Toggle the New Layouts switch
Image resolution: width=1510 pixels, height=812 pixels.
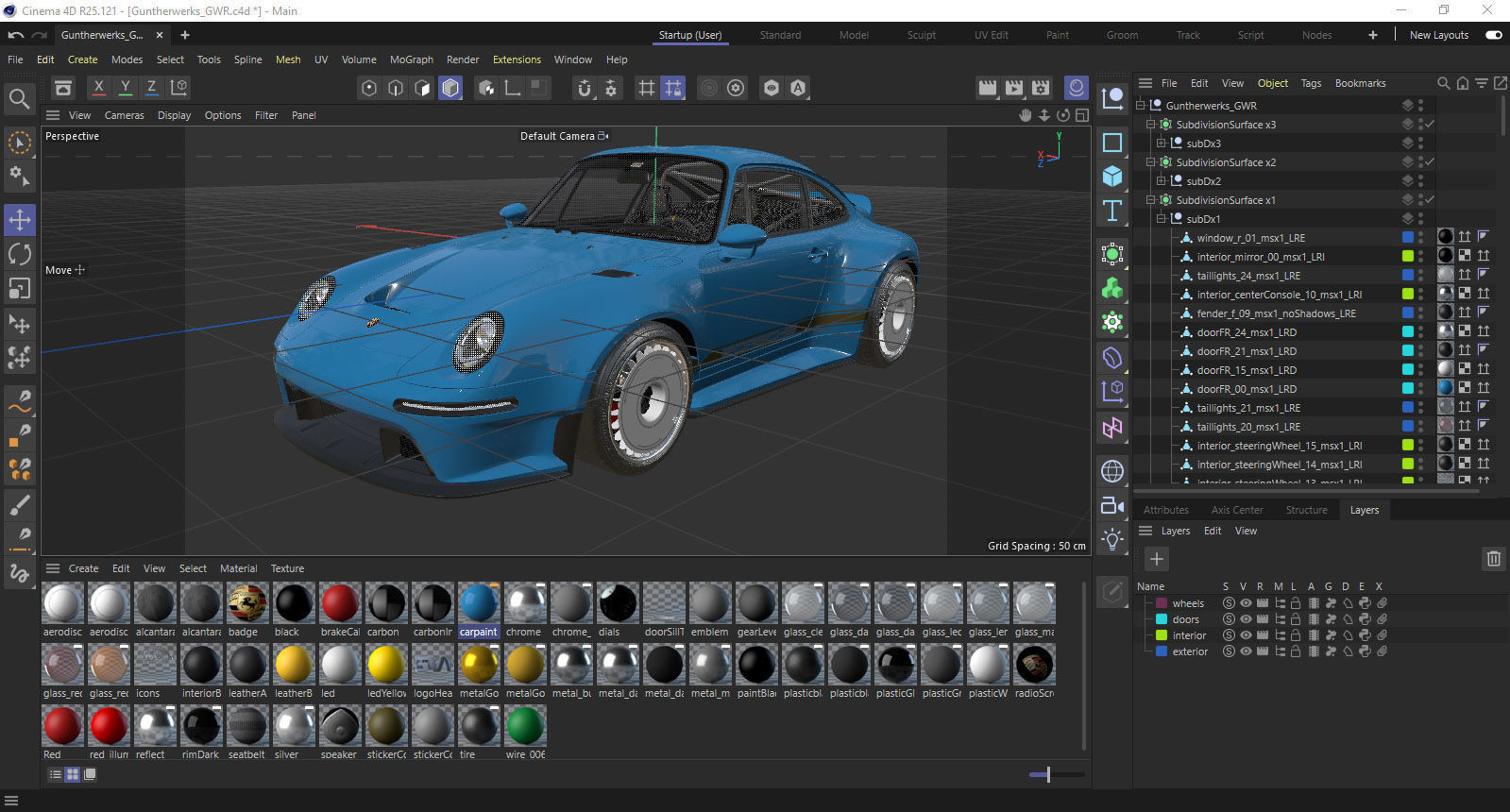(1493, 35)
